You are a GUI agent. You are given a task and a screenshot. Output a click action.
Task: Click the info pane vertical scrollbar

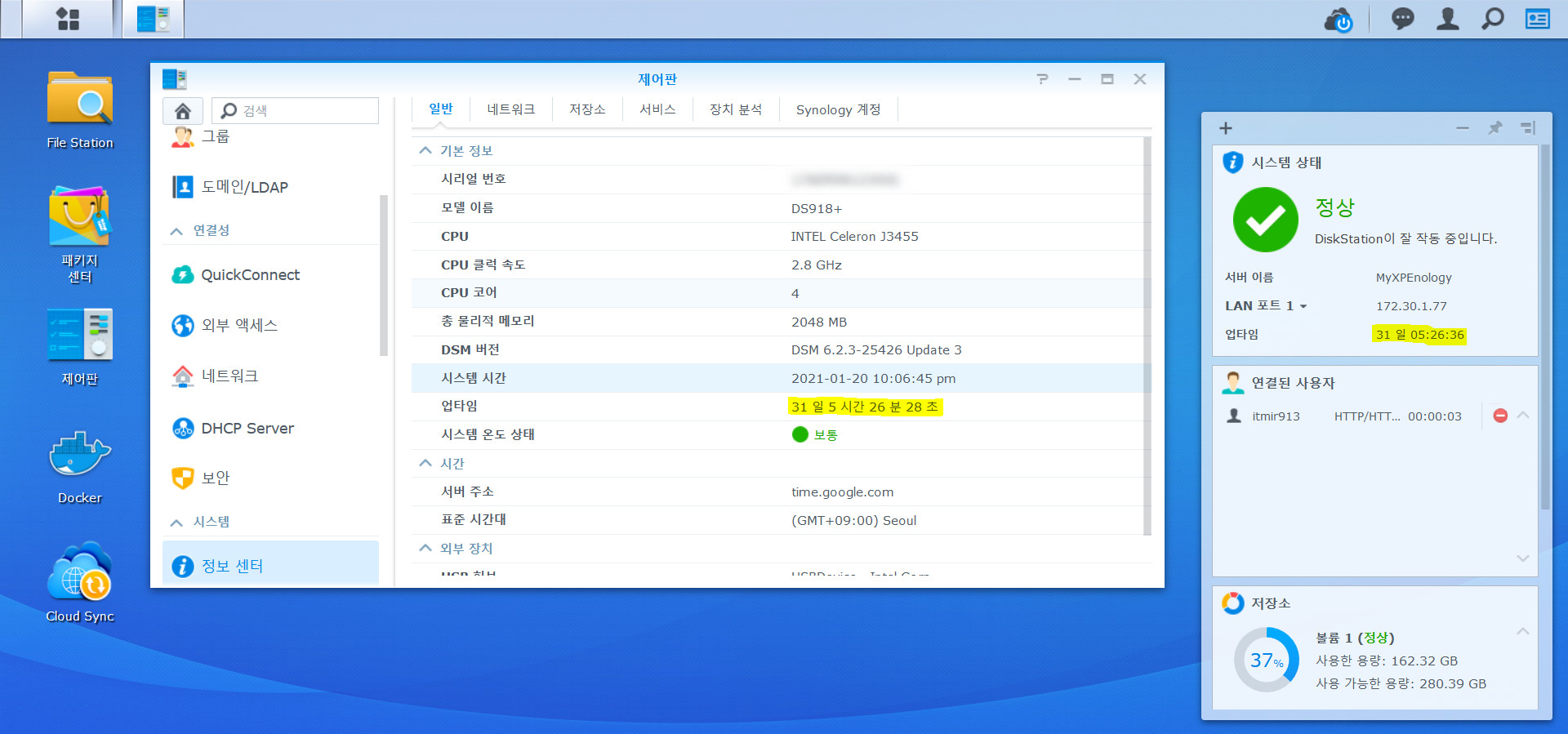coord(1147,335)
